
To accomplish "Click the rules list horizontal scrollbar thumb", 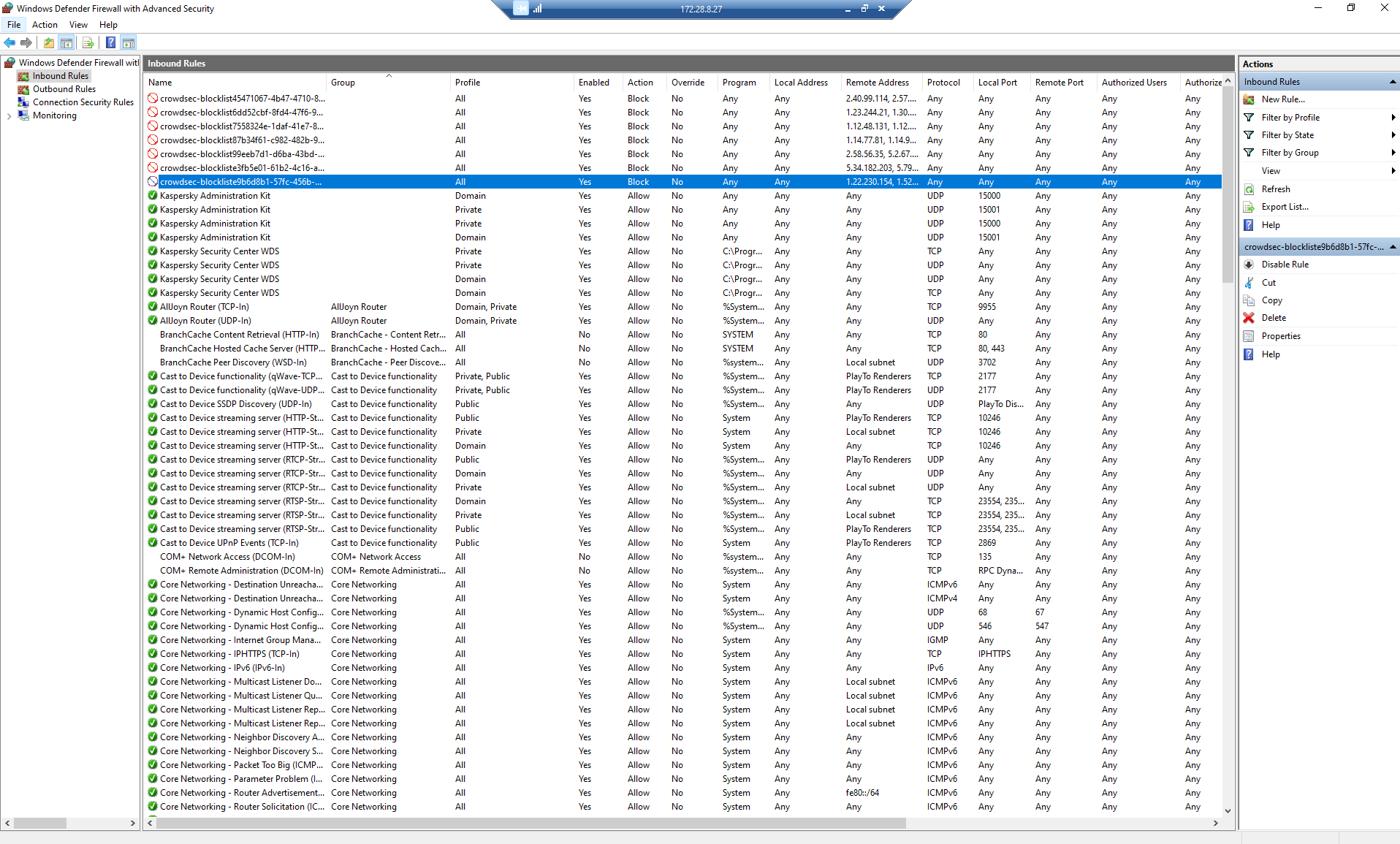I will (531, 824).
